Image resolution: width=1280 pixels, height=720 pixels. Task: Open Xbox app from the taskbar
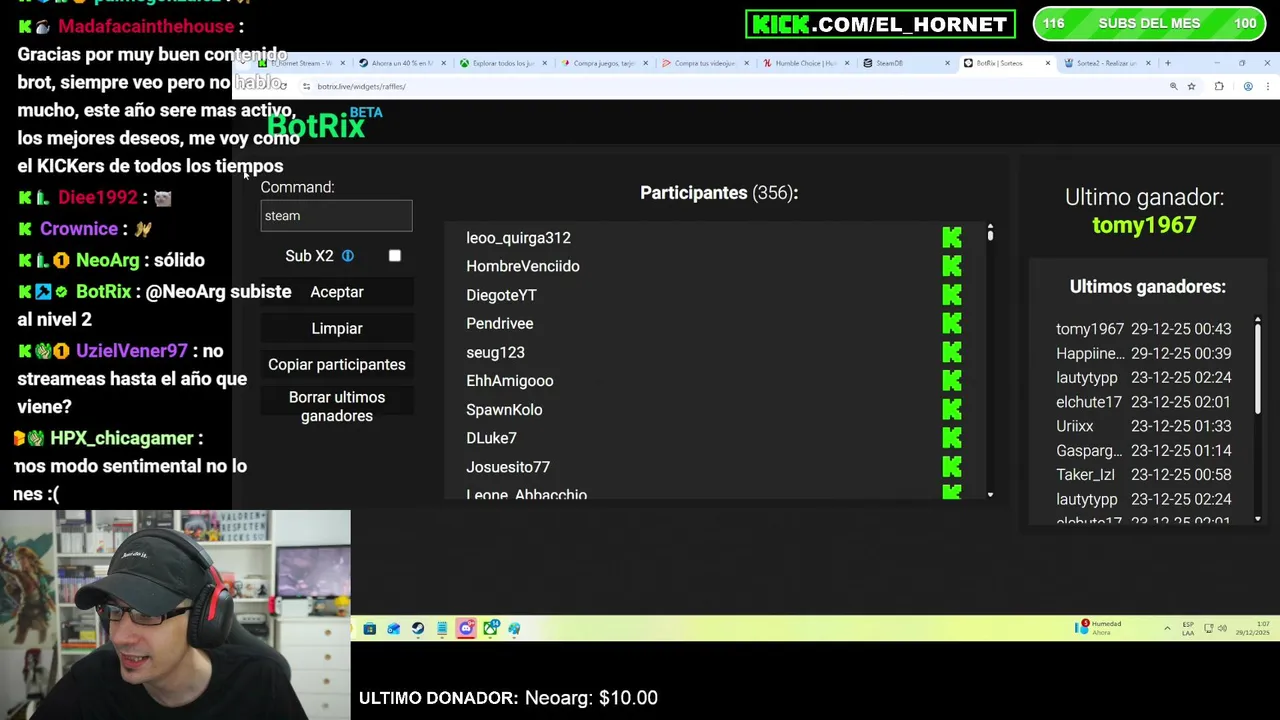(x=491, y=628)
